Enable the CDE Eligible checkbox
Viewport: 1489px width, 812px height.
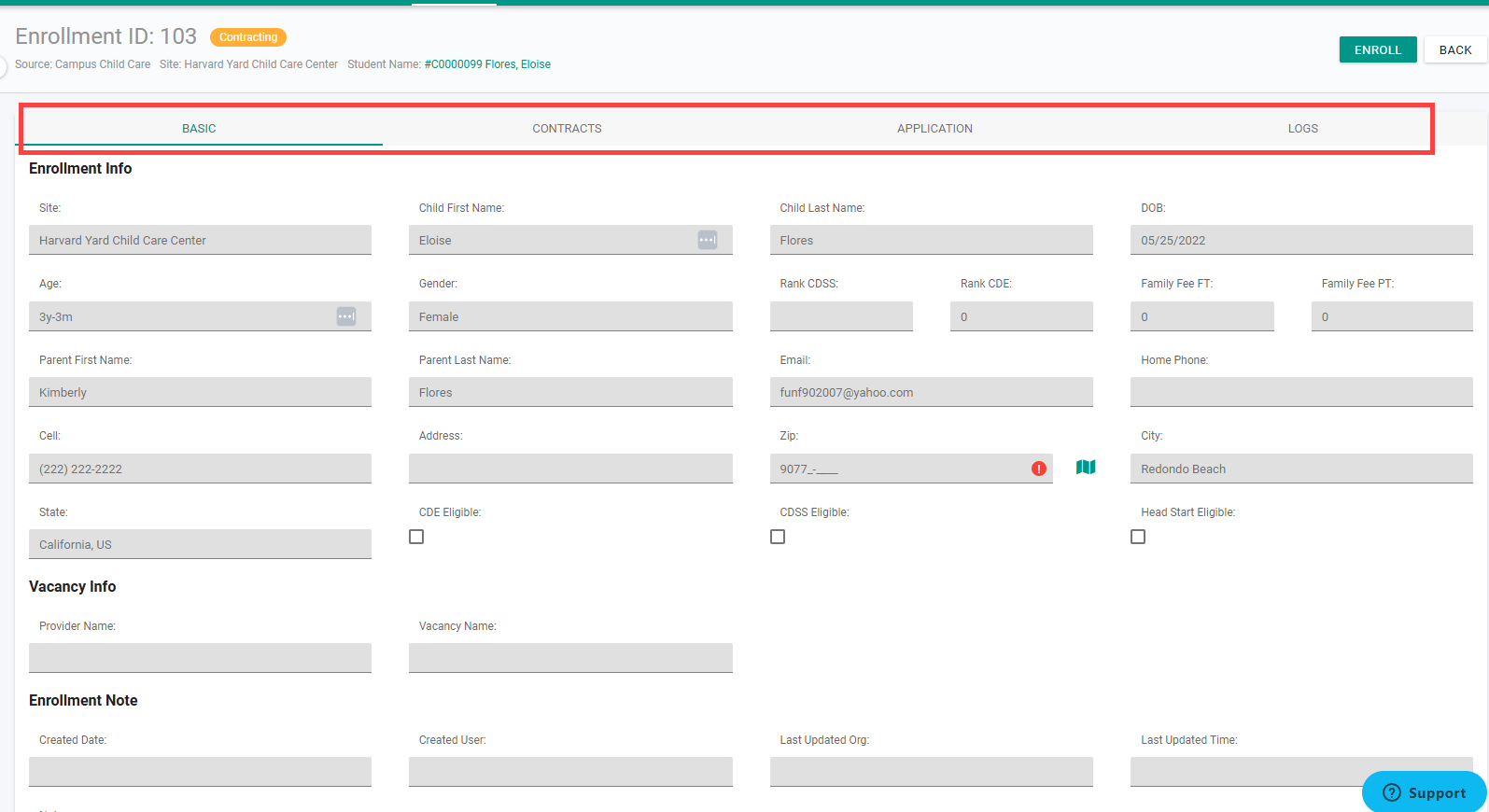pos(416,537)
